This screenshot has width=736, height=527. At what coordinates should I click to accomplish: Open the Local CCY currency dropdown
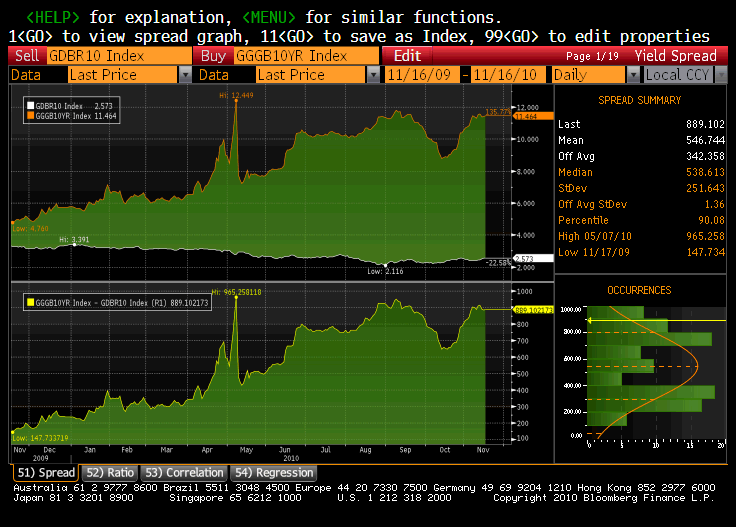click(722, 75)
